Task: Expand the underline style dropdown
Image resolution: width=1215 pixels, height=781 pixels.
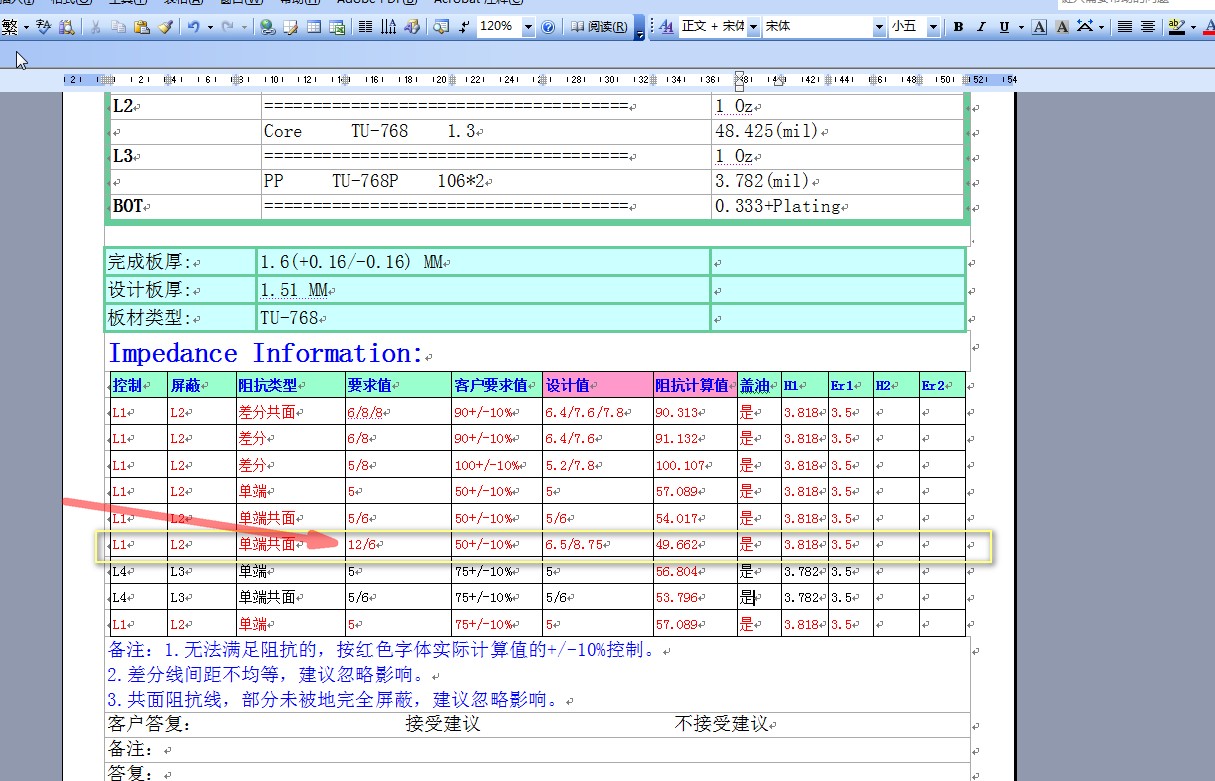Action: coord(1021,27)
